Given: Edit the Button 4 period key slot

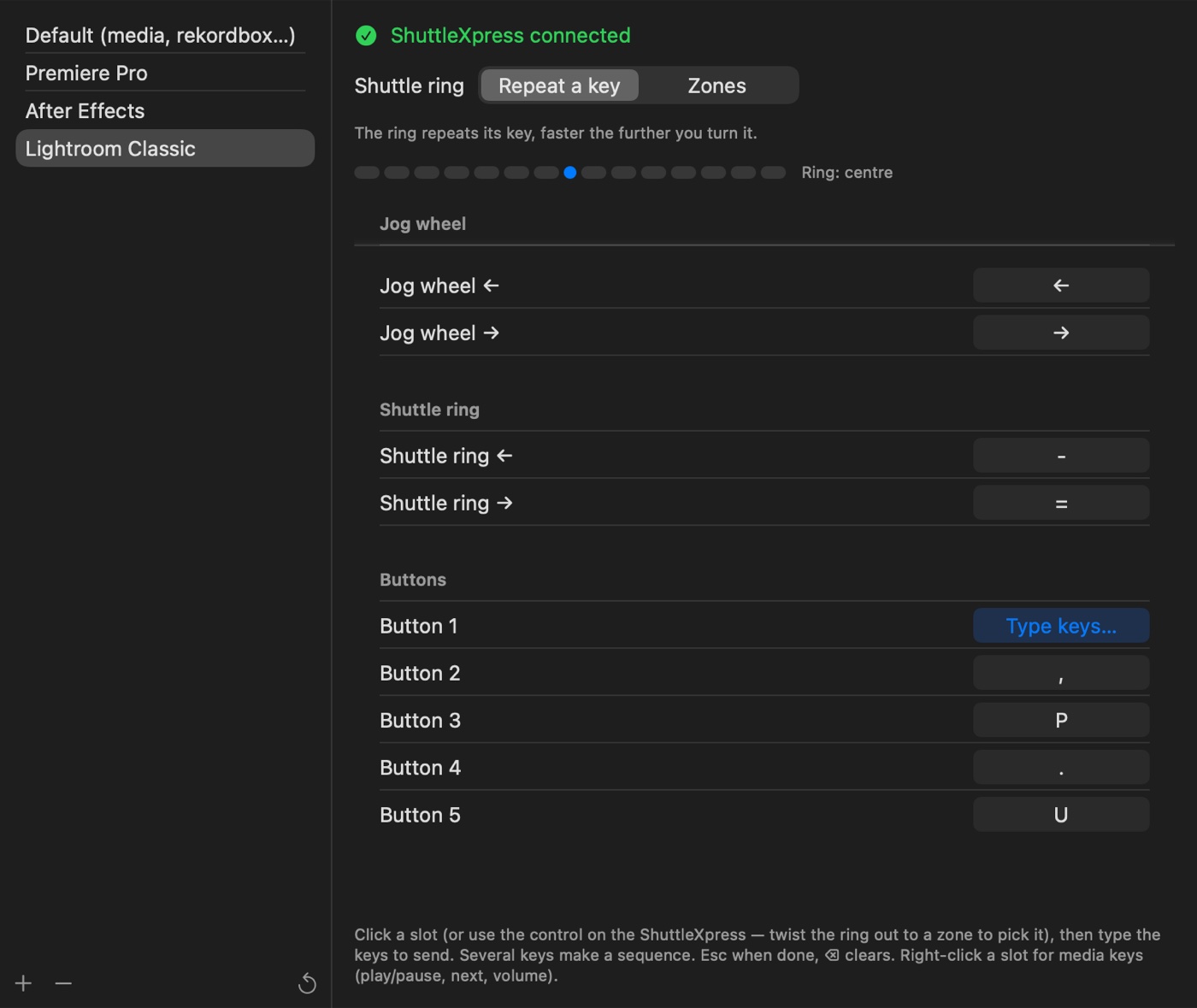Looking at the screenshot, I should [x=1061, y=767].
